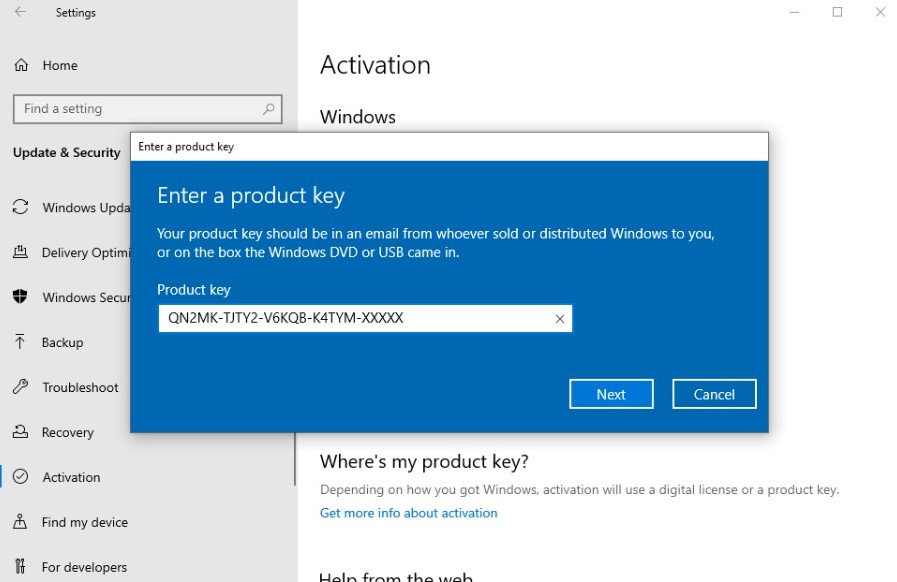
Task: Click the Find my device icon
Action: click(x=20, y=521)
